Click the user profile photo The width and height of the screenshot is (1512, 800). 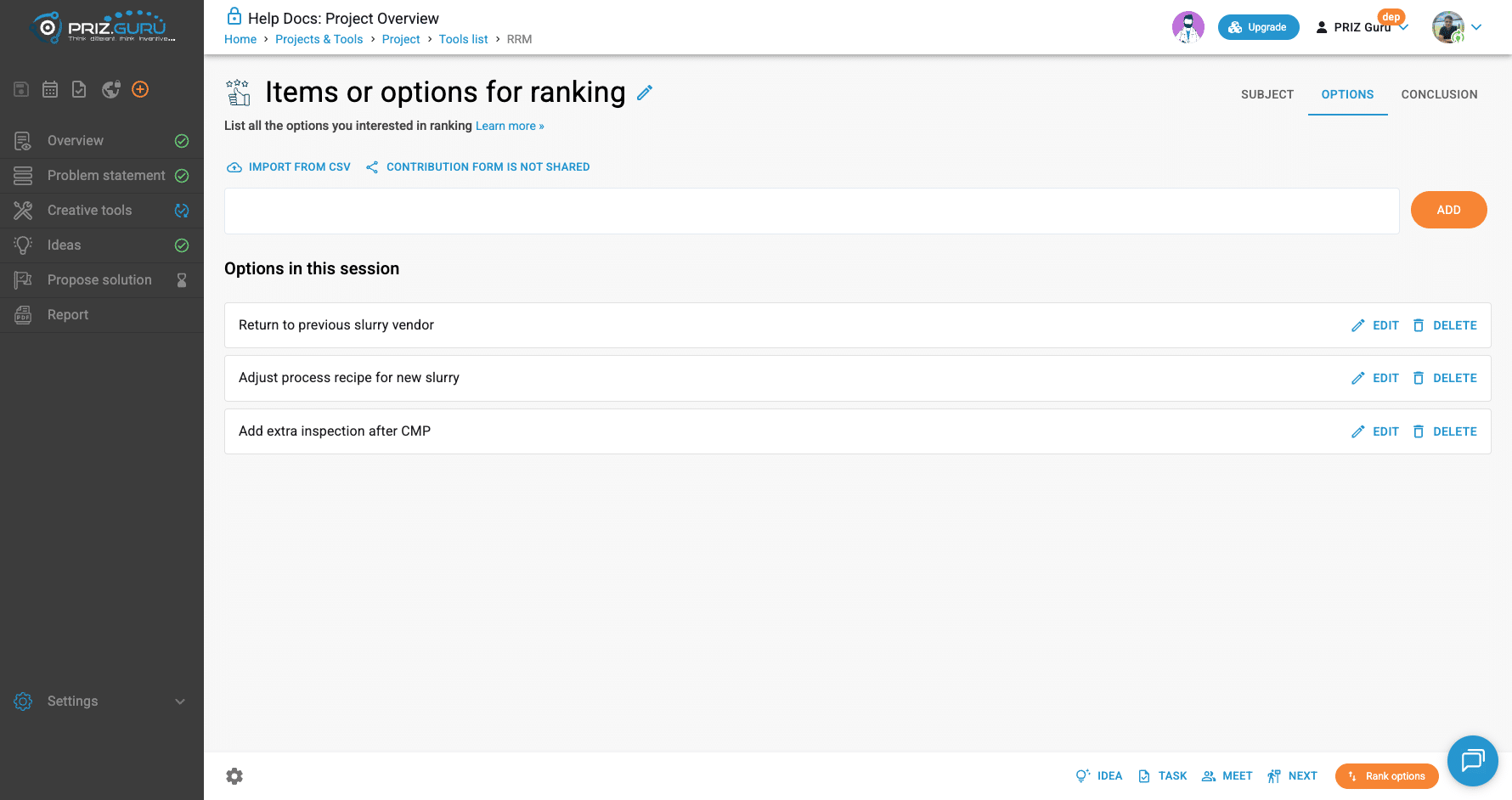[x=1448, y=27]
